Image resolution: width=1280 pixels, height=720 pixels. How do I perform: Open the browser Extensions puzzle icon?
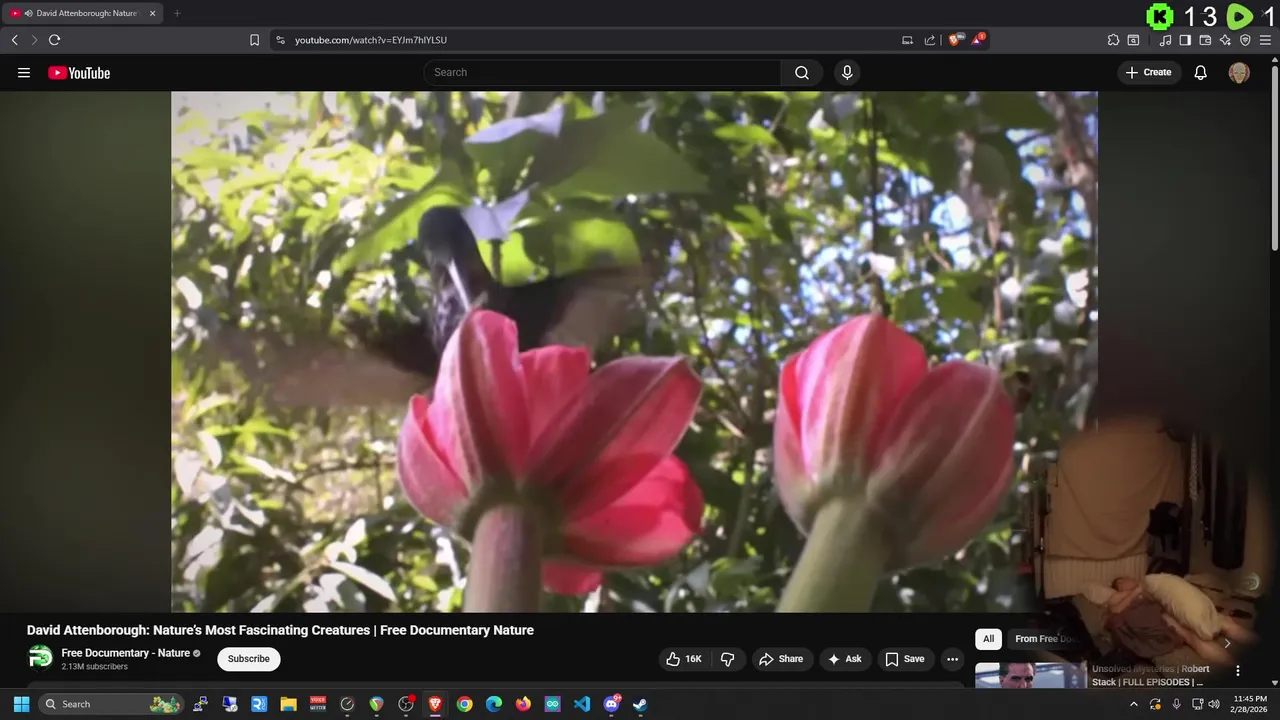(1113, 40)
